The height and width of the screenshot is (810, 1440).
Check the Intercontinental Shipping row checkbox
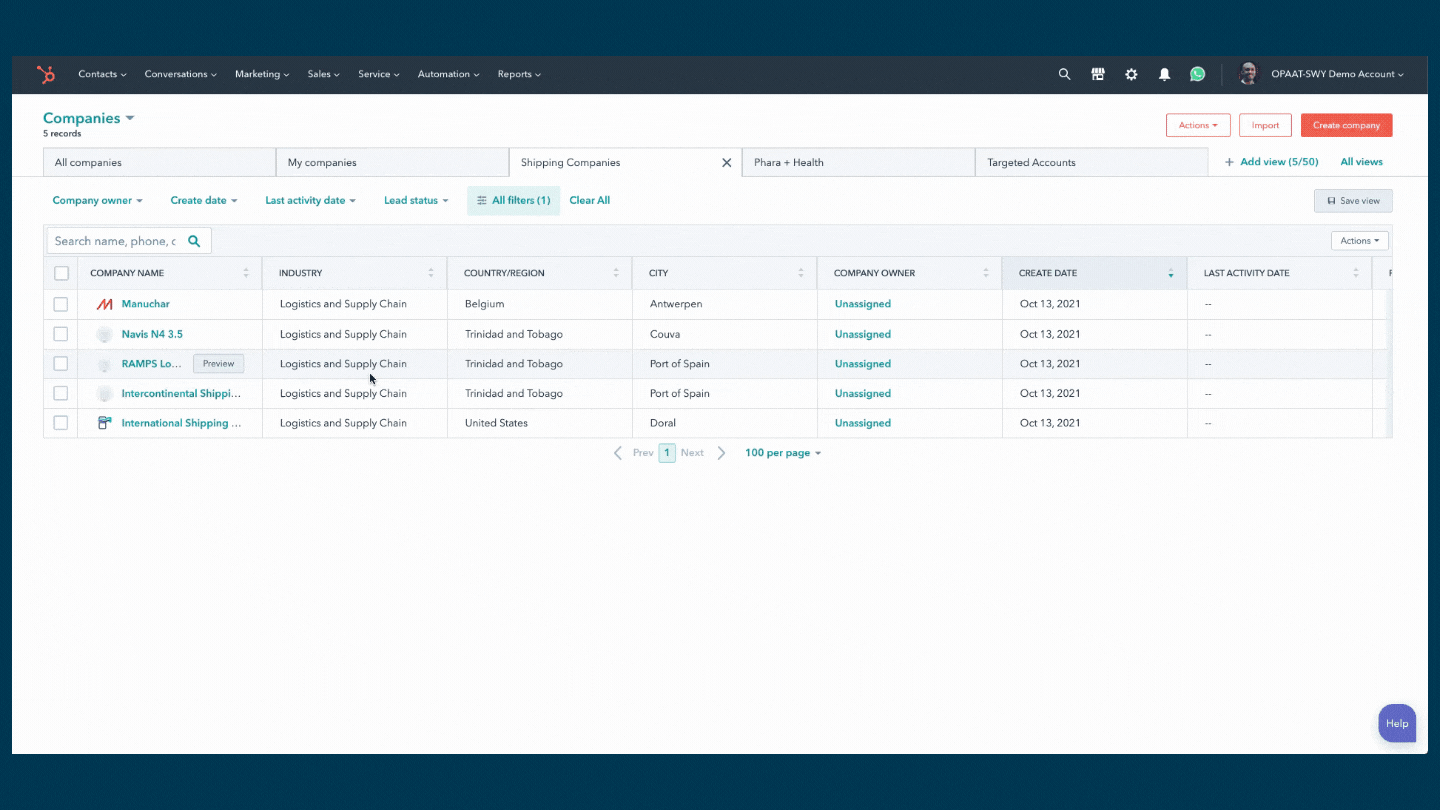[x=61, y=393]
